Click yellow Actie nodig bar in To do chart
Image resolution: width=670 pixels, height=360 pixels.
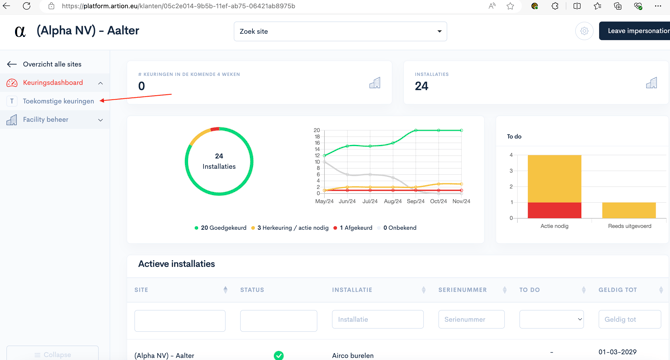coord(554,179)
